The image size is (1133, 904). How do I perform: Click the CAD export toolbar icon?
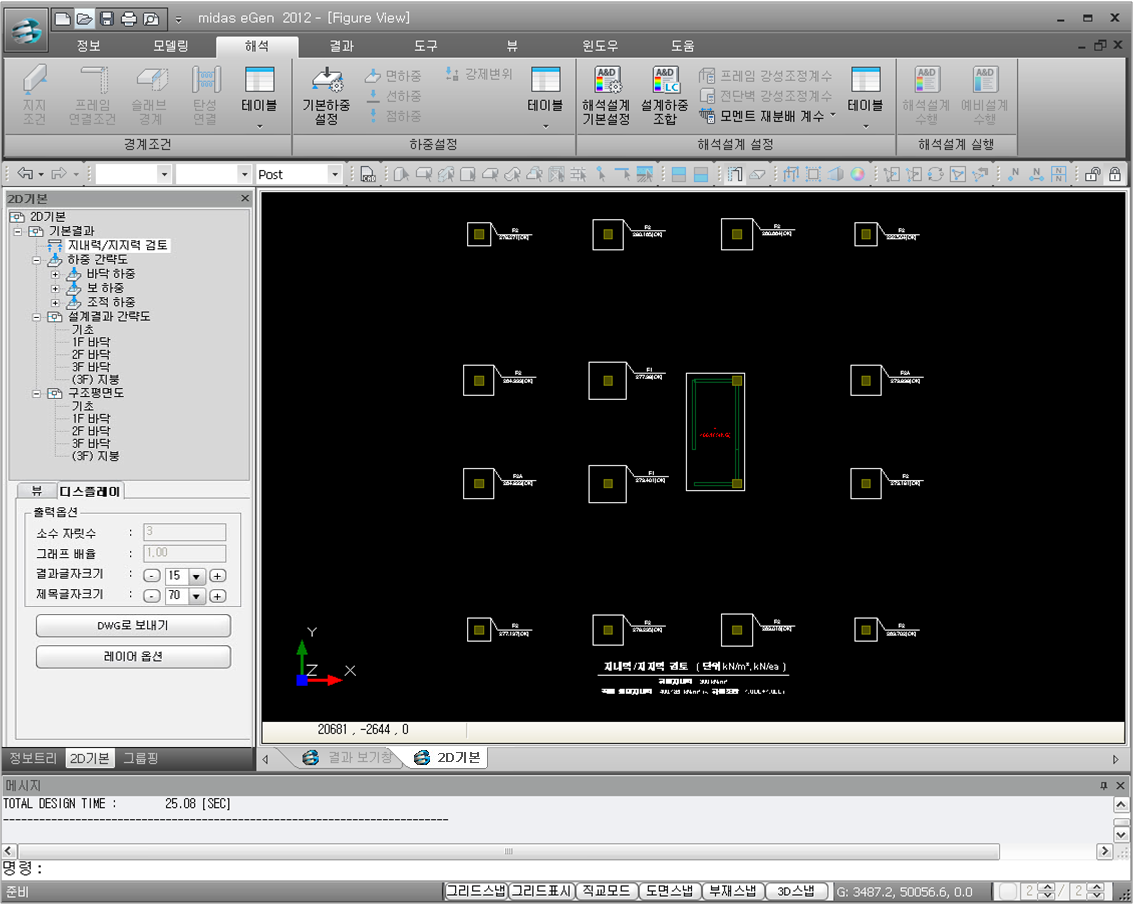(368, 174)
